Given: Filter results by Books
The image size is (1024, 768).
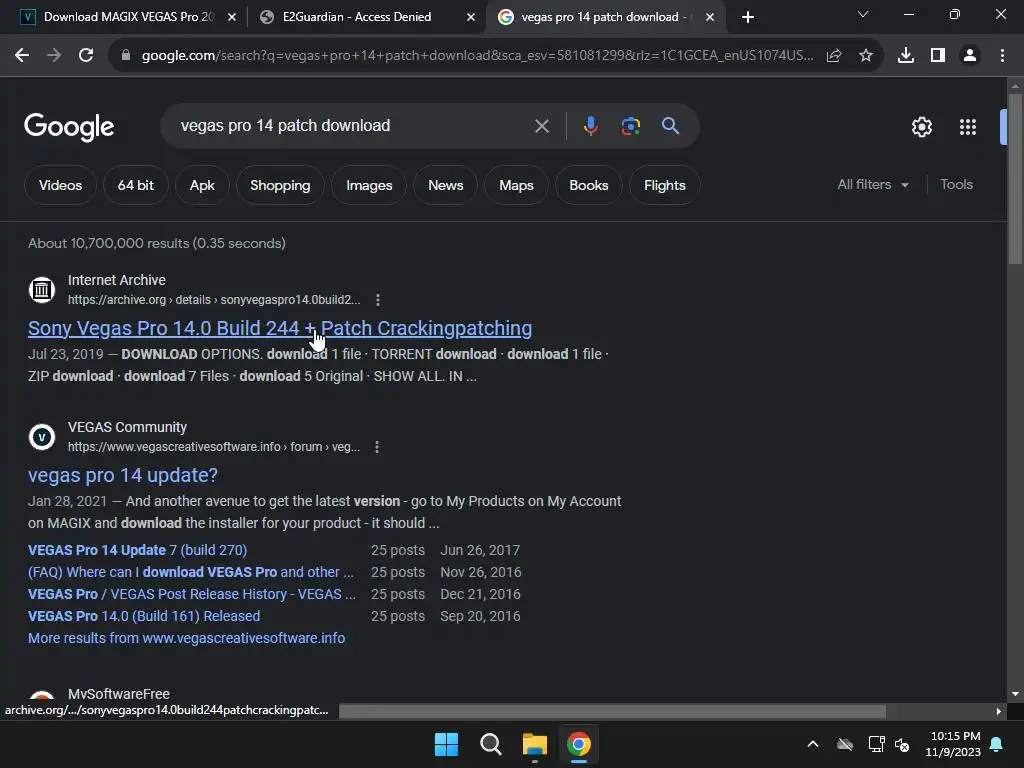Looking at the screenshot, I should click(x=588, y=185).
